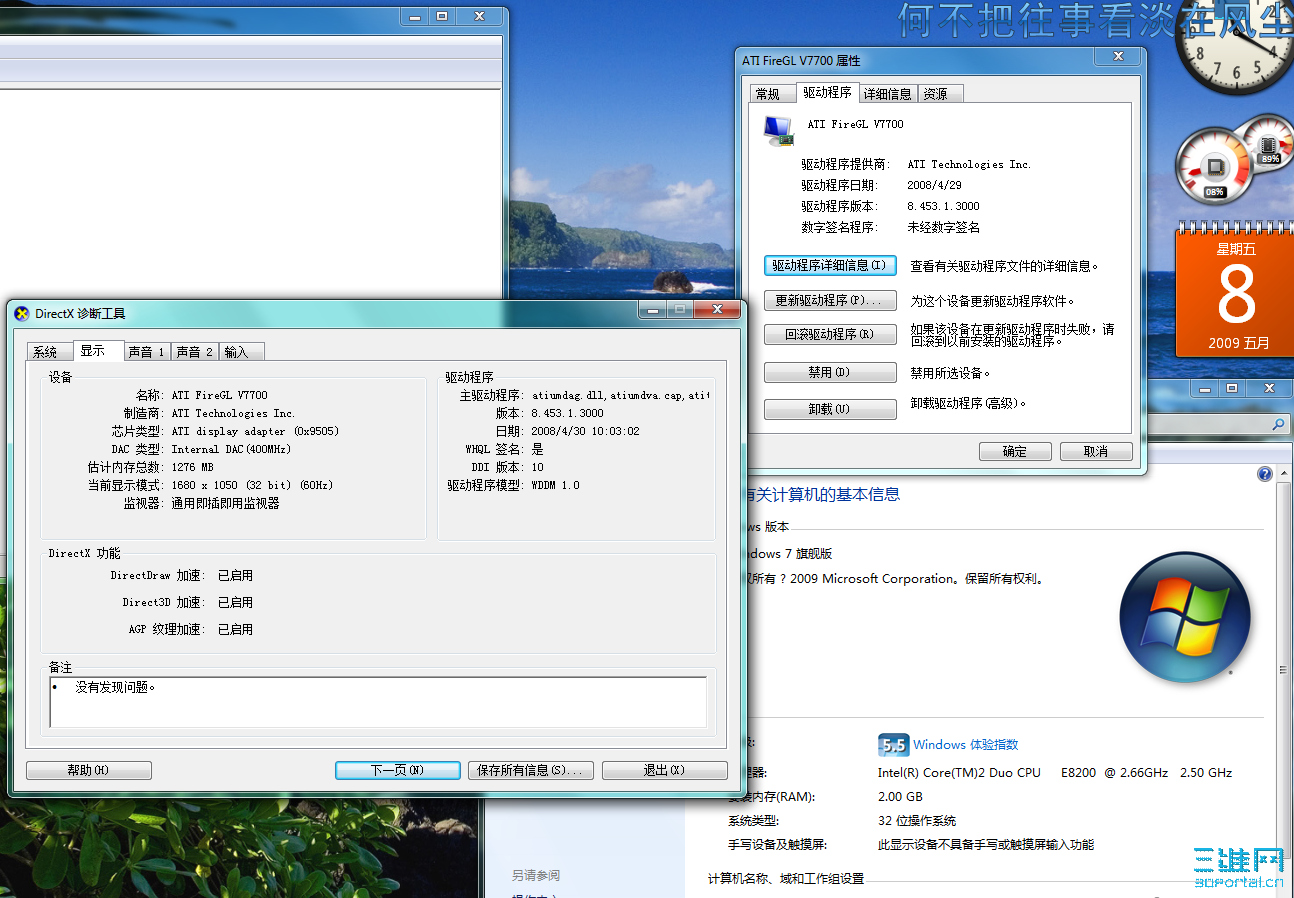Click the processor text Intel(R) Core(TM)2 Duo CPU
Viewport: 1294px width, 898px height.
[x=960, y=772]
